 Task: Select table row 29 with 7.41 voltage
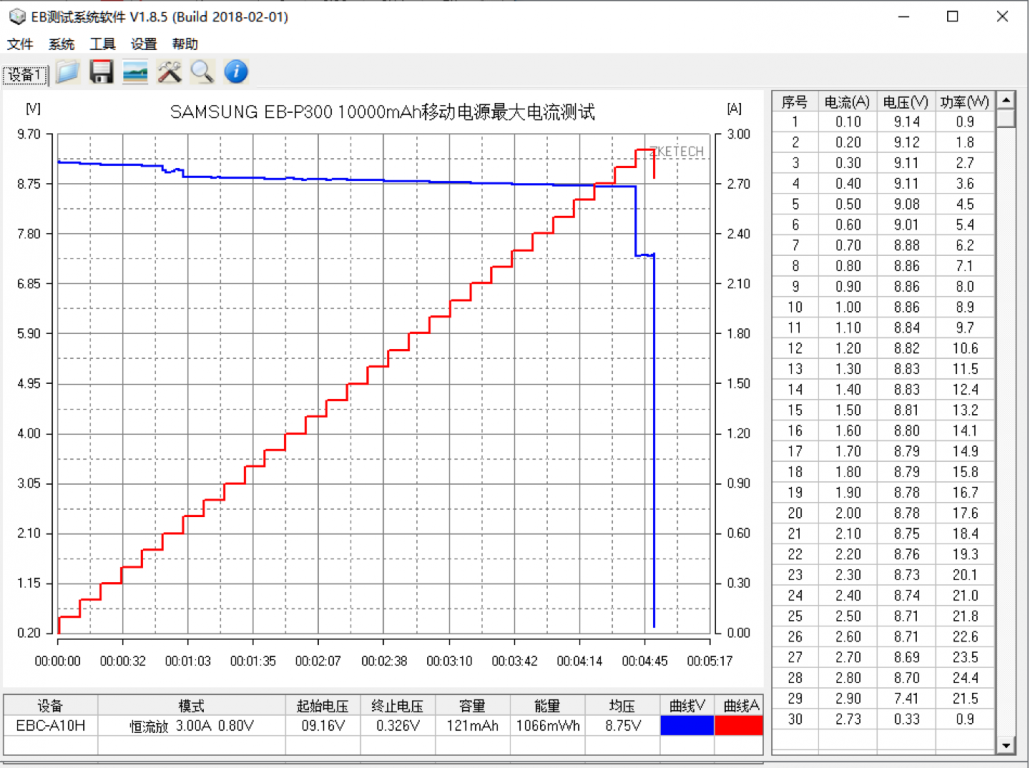(883, 698)
